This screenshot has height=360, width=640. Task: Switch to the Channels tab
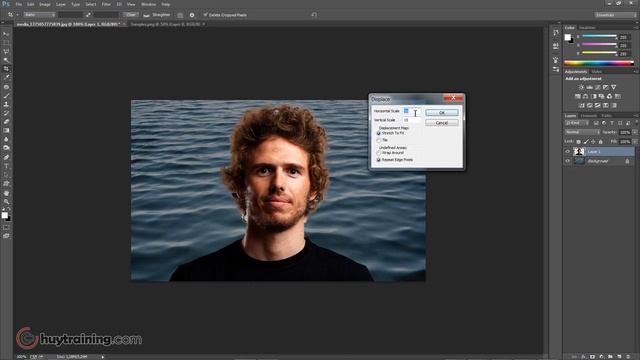point(589,116)
